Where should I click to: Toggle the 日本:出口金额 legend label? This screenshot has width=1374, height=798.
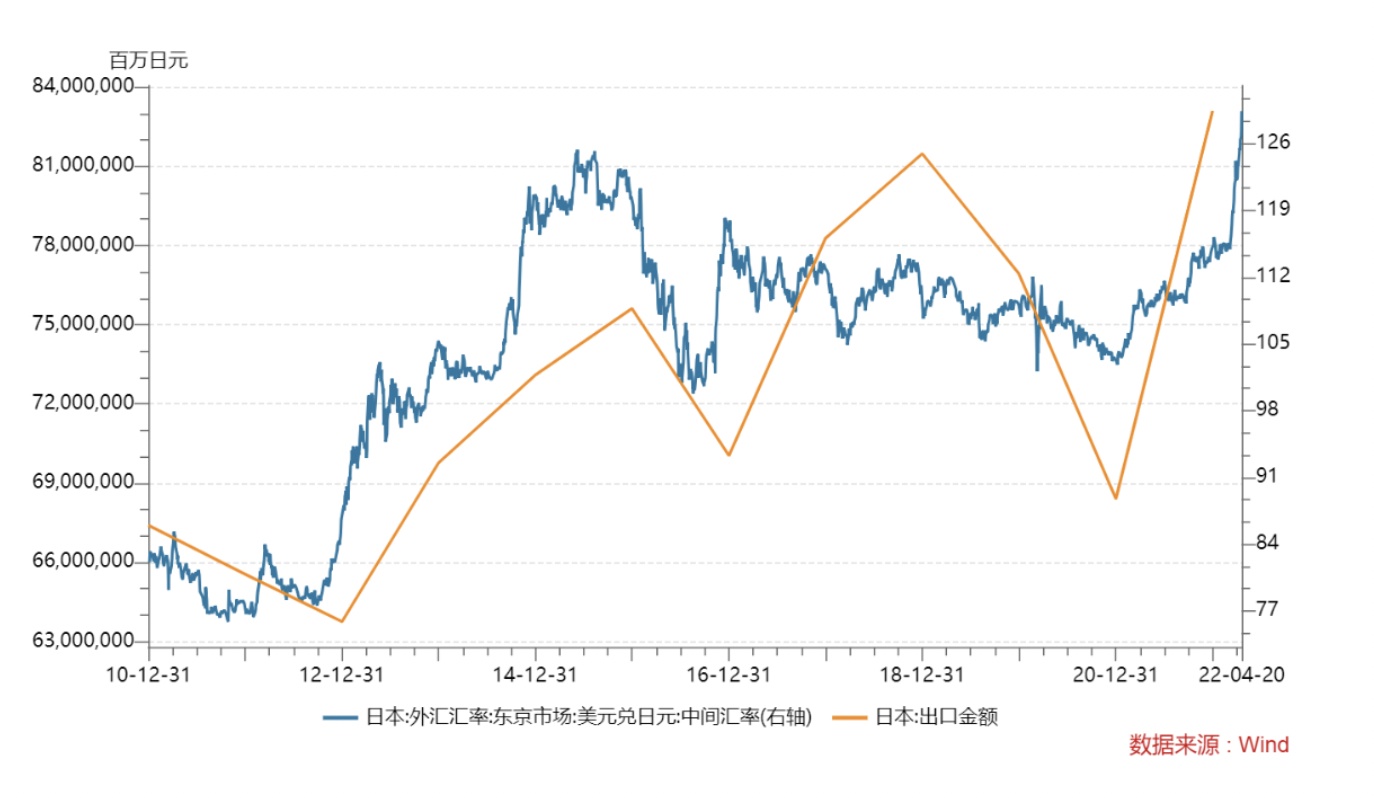pyautogui.click(x=936, y=717)
